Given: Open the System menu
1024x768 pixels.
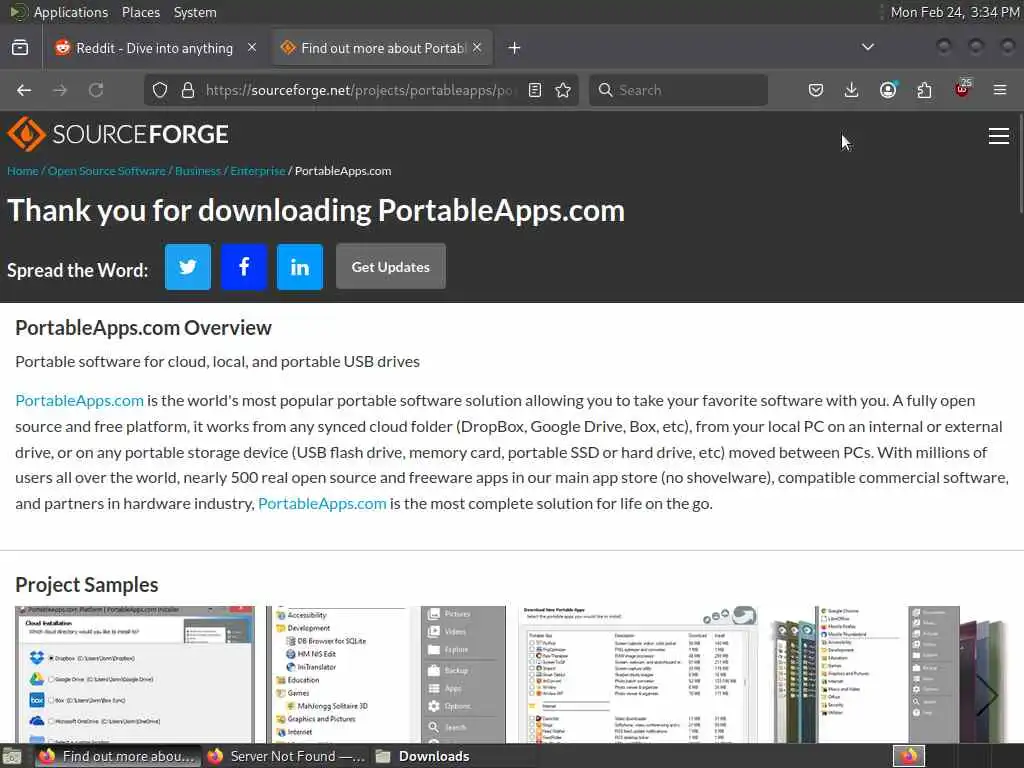Looking at the screenshot, I should pos(195,12).
